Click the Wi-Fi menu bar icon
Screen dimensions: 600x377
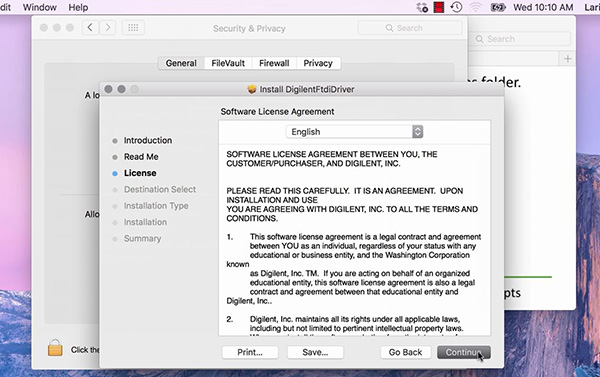476,7
